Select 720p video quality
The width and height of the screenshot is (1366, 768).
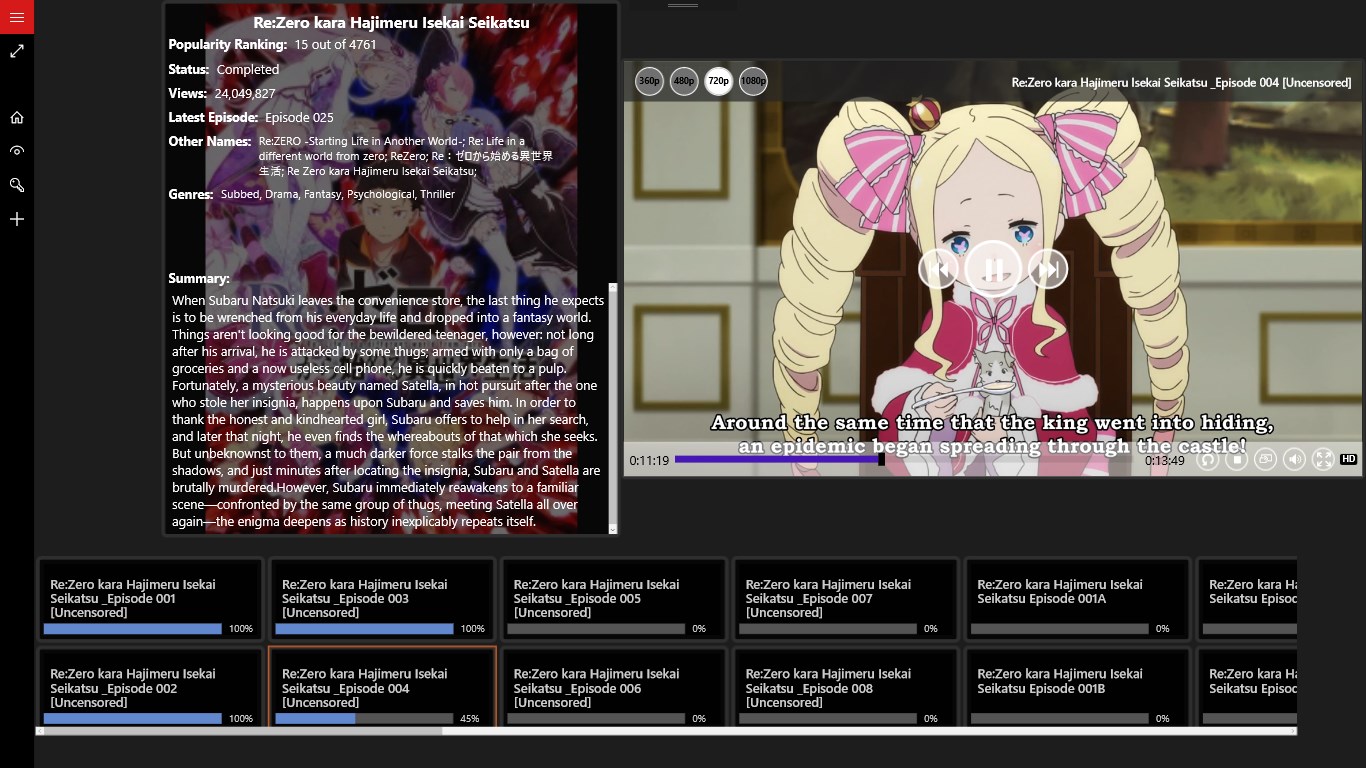[718, 81]
